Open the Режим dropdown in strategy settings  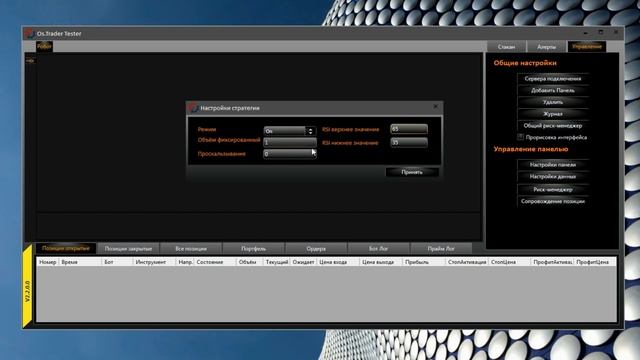(x=290, y=131)
